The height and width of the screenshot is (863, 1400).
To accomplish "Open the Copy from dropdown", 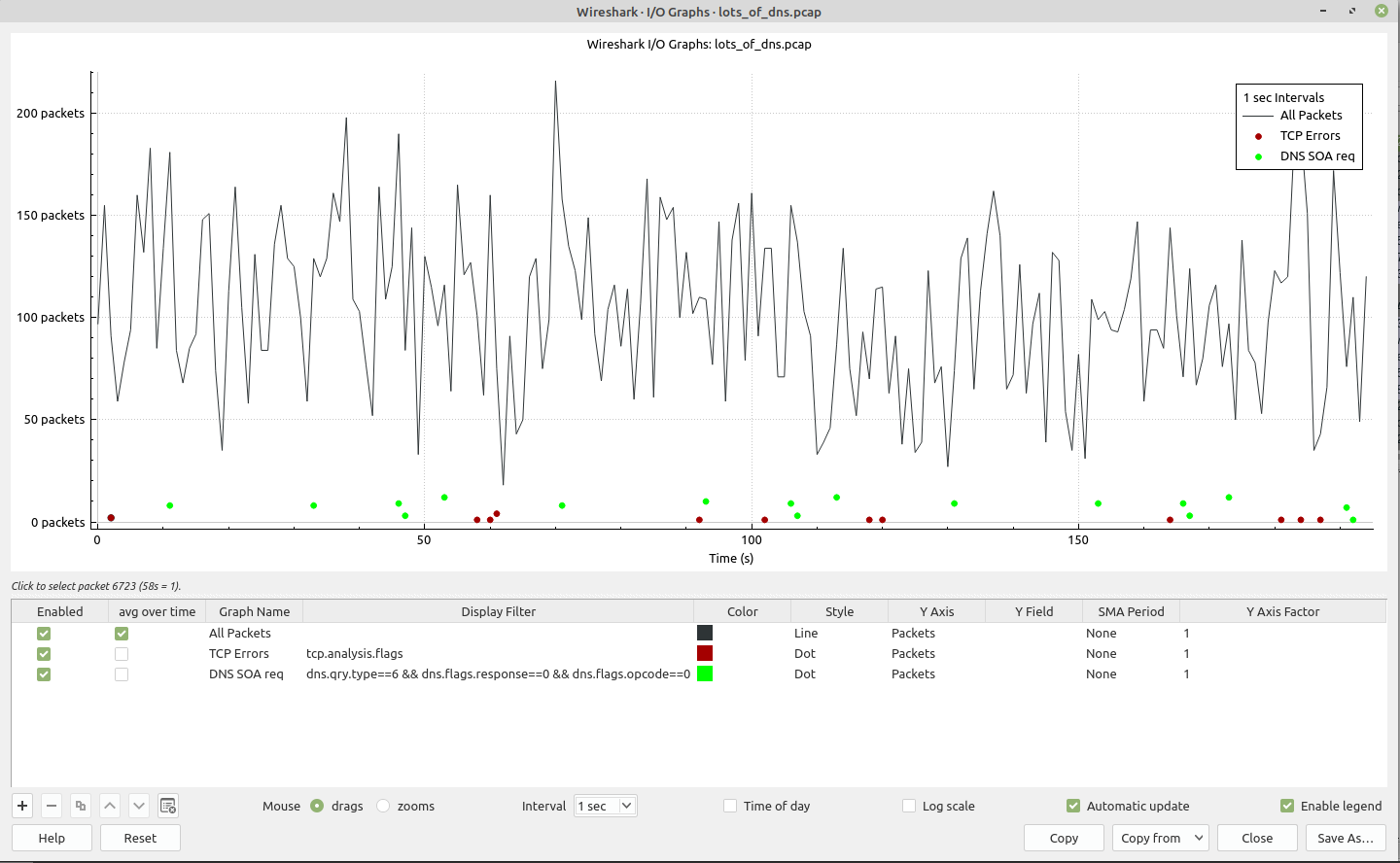I will pyautogui.click(x=1161, y=838).
